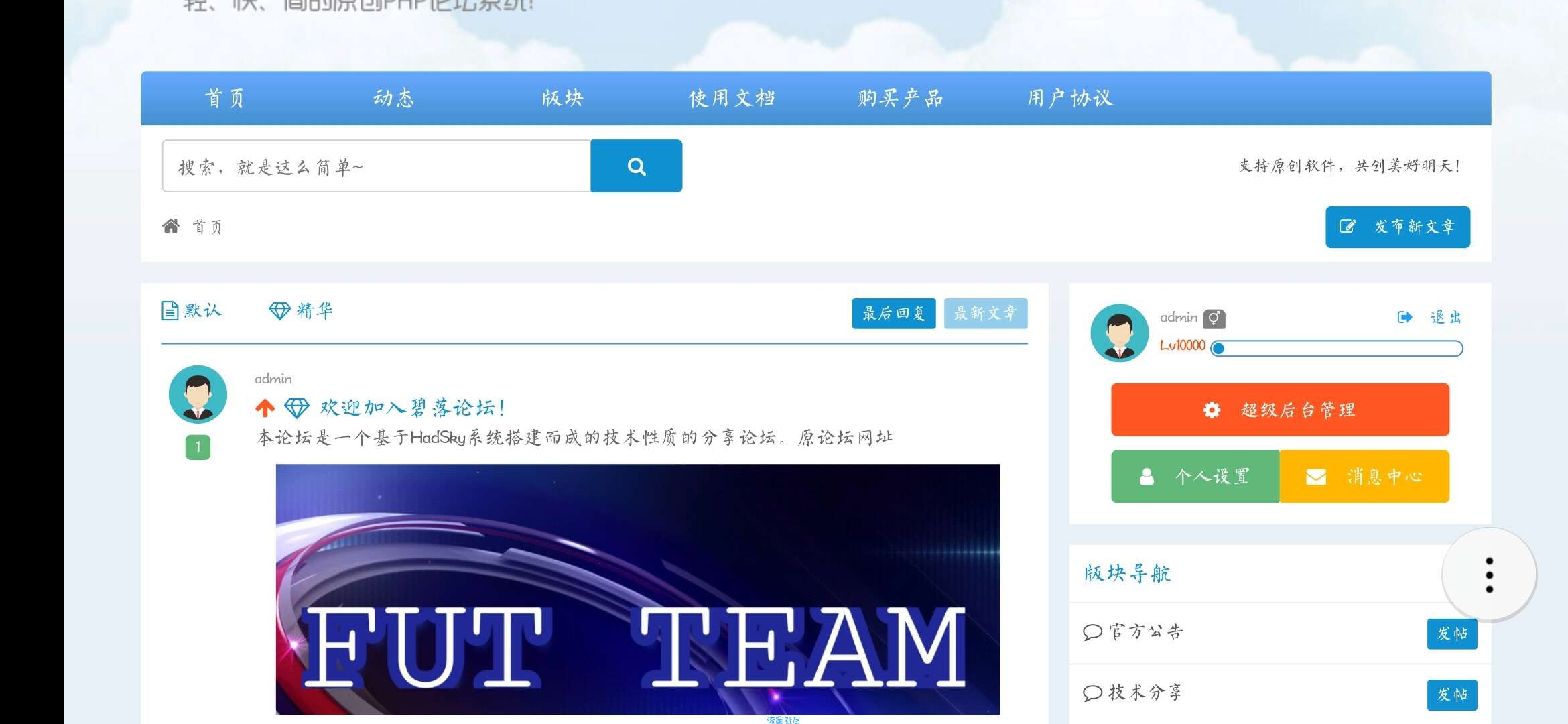The width and height of the screenshot is (1568, 724).
Task: Switch sorting to 最新文章
Action: pyautogui.click(x=985, y=314)
